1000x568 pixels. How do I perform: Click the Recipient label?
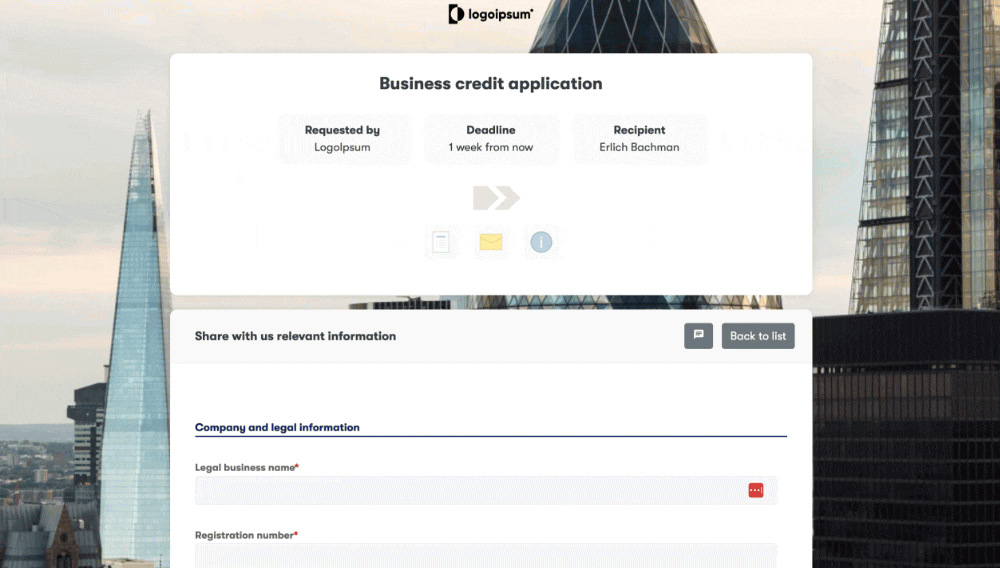click(x=639, y=130)
